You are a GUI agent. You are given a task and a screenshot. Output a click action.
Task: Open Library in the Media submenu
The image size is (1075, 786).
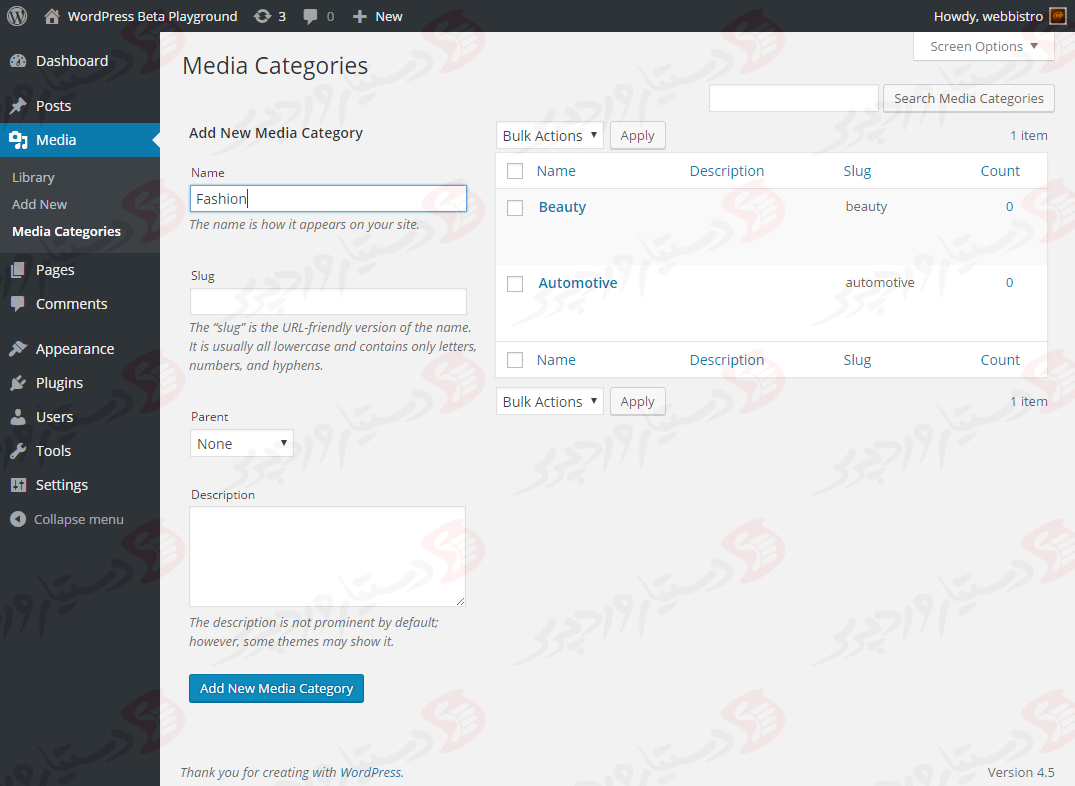(x=33, y=177)
